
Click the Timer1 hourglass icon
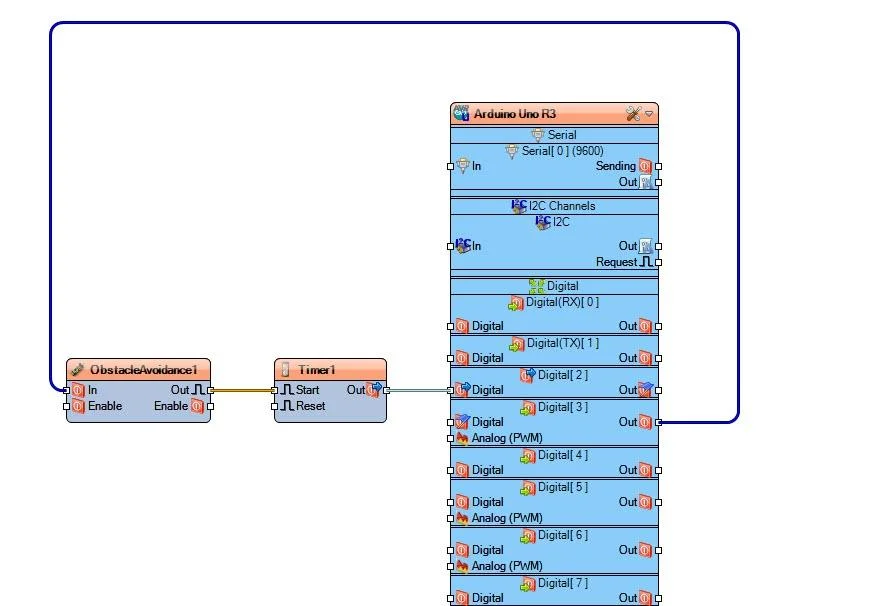coord(286,370)
